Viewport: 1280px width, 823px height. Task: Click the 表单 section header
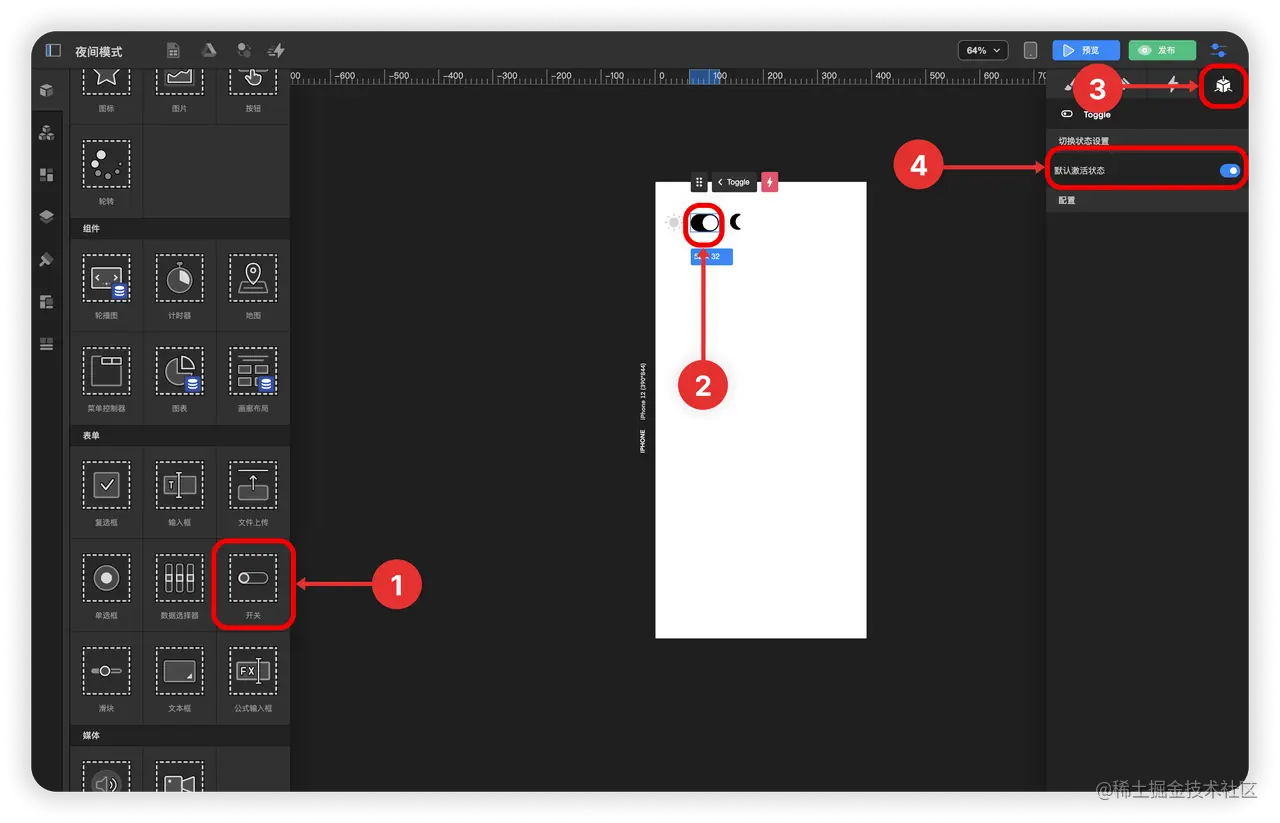[x=91, y=436]
